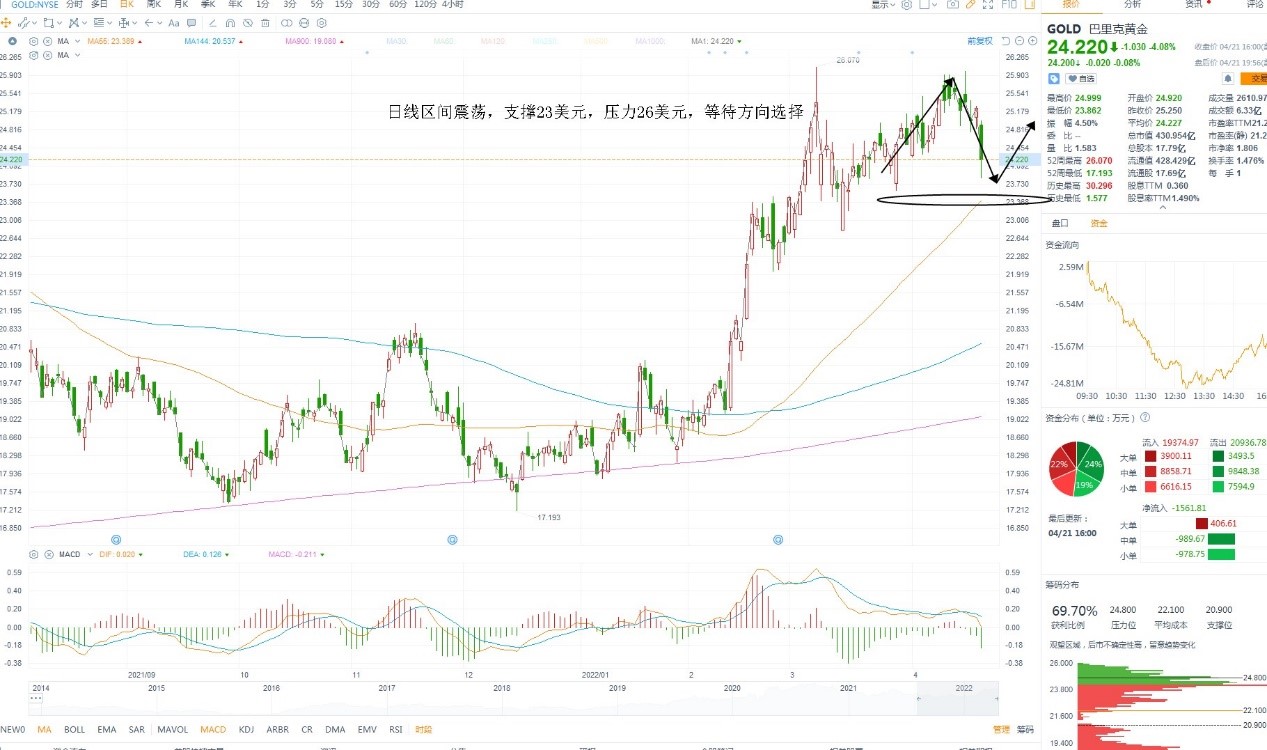Toggle the MA66 line legend entry

click(x=114, y=41)
